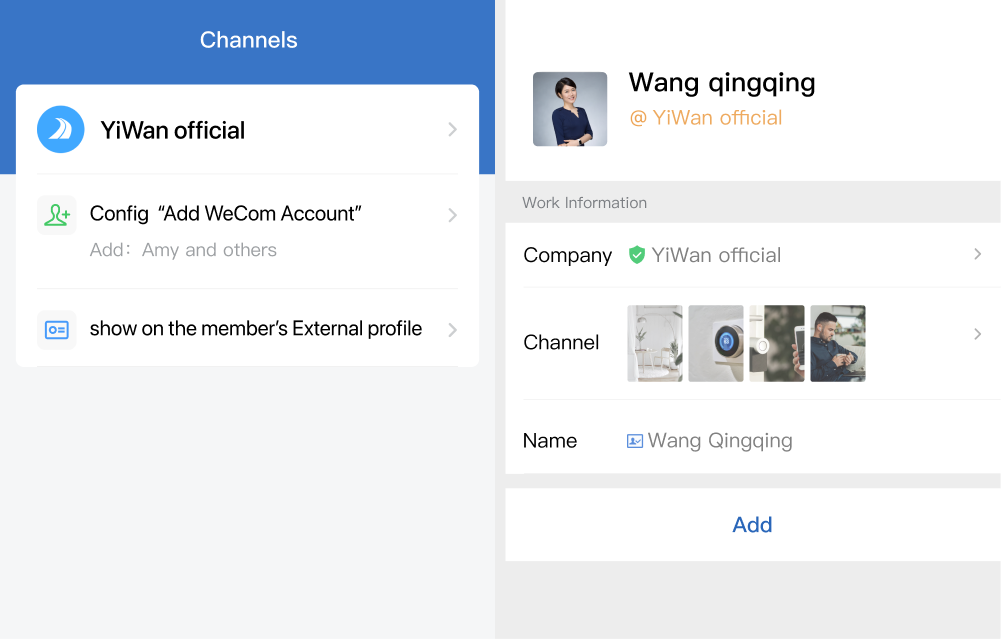Expand the Channel row chevron

click(977, 334)
